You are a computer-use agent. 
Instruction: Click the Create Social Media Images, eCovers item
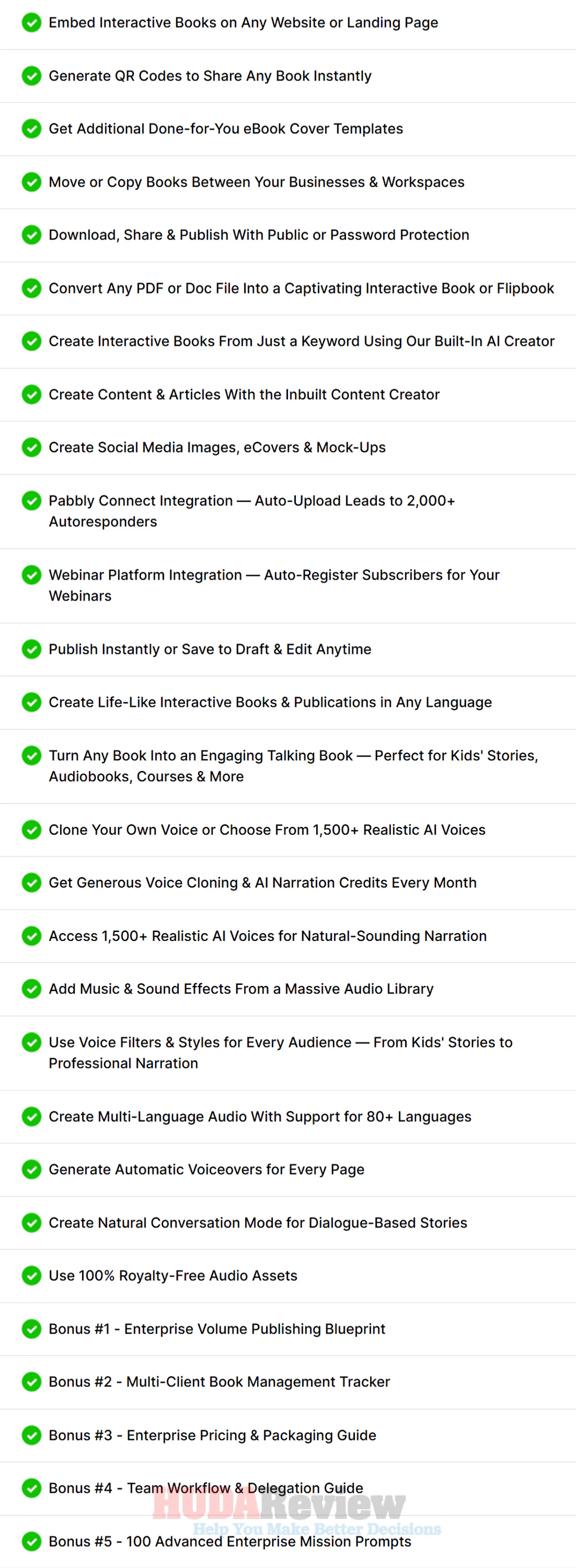point(217,447)
